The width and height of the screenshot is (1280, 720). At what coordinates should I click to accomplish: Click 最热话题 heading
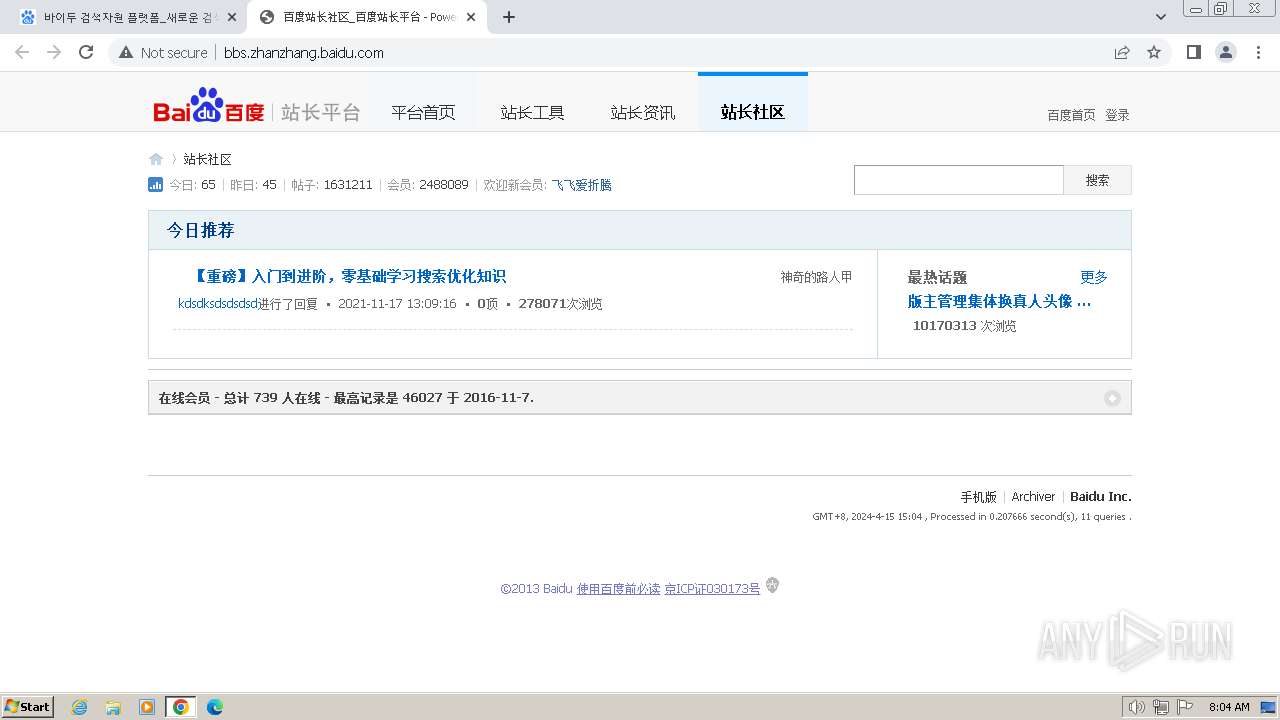(x=937, y=277)
